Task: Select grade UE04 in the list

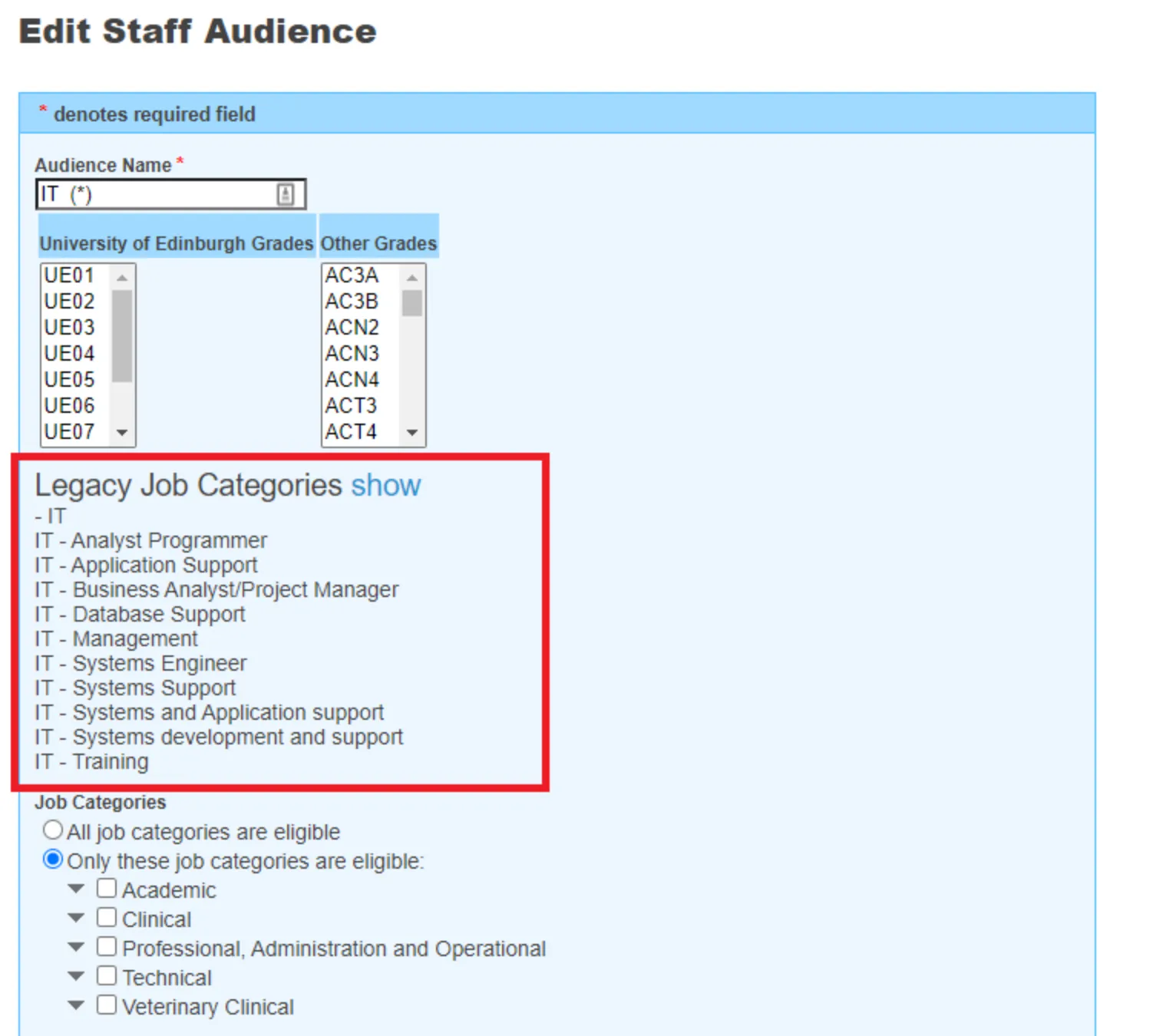Action: [70, 354]
